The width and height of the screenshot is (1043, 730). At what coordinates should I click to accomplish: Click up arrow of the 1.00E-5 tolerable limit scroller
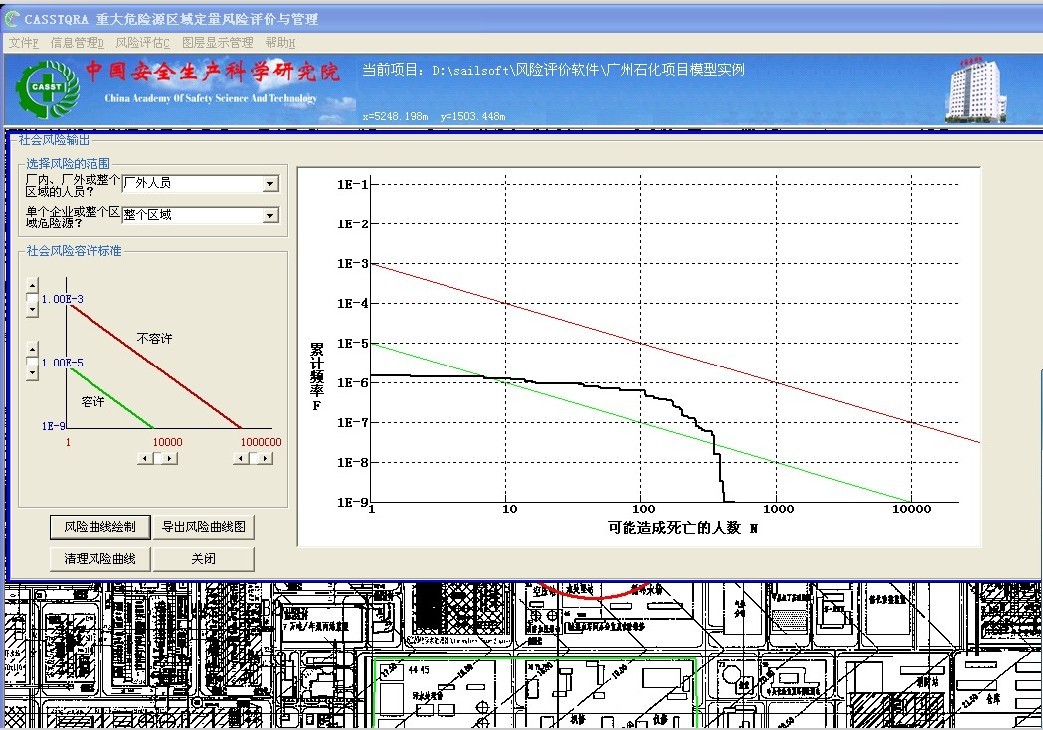[x=32, y=349]
